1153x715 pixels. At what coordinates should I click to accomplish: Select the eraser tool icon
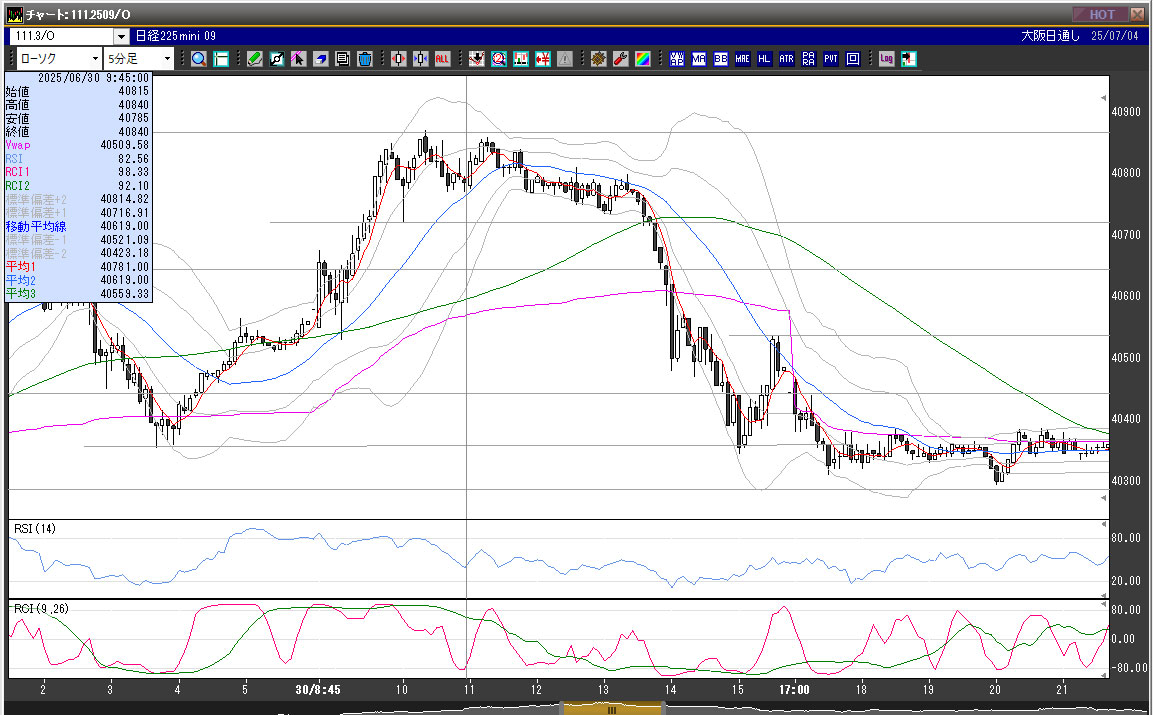pos(320,59)
